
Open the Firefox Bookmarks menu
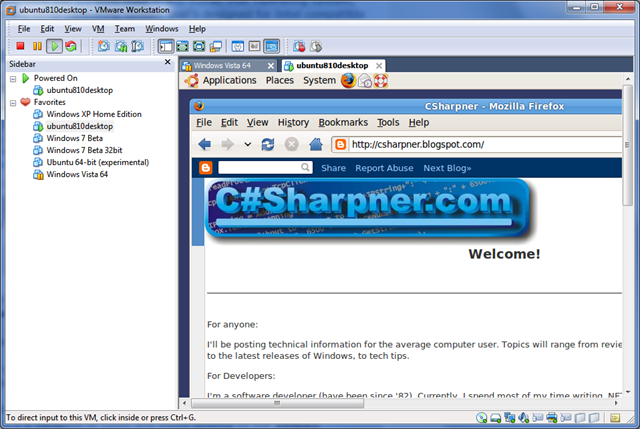point(343,122)
